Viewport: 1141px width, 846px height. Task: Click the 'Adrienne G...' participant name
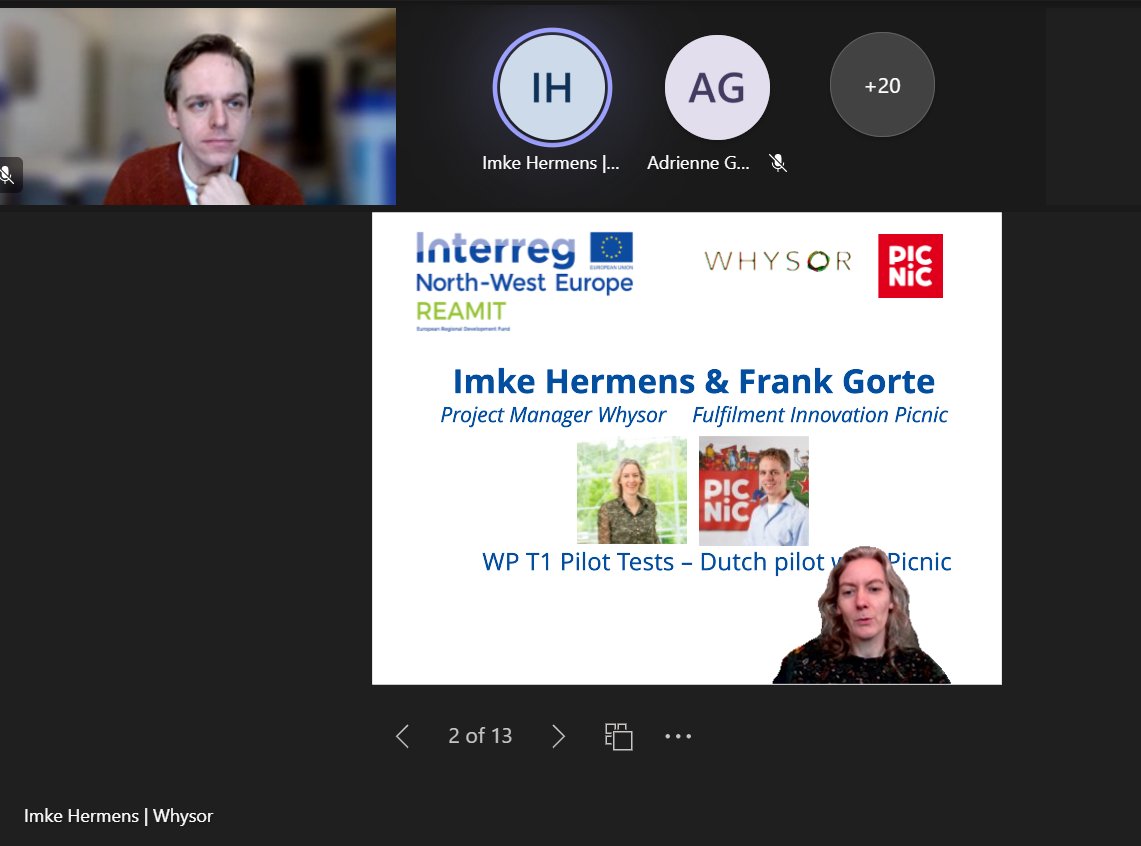point(698,163)
